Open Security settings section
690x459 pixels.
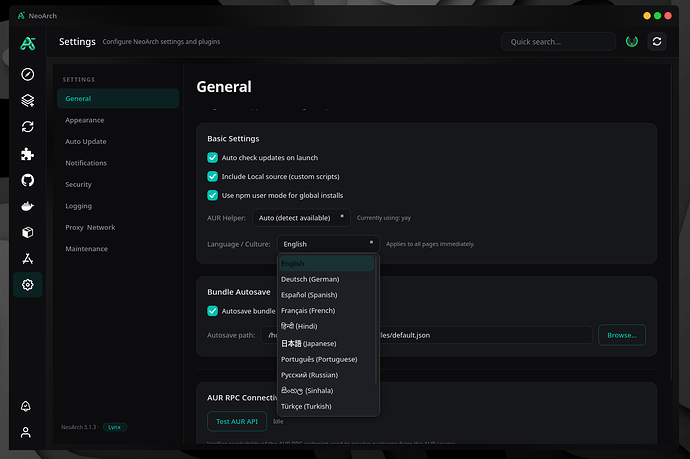tap(118, 184)
